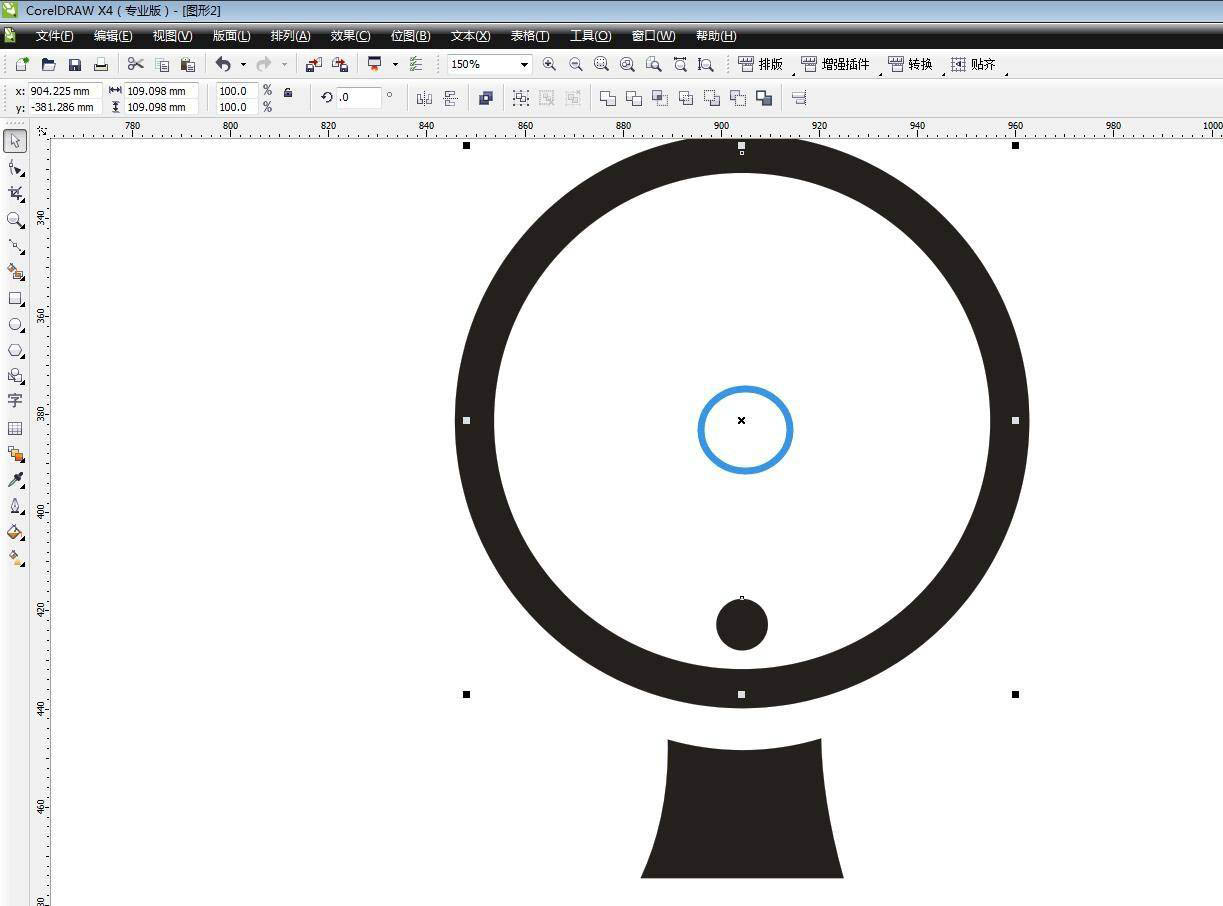Click the Cut scissors icon
1223x906 pixels.
[136, 65]
